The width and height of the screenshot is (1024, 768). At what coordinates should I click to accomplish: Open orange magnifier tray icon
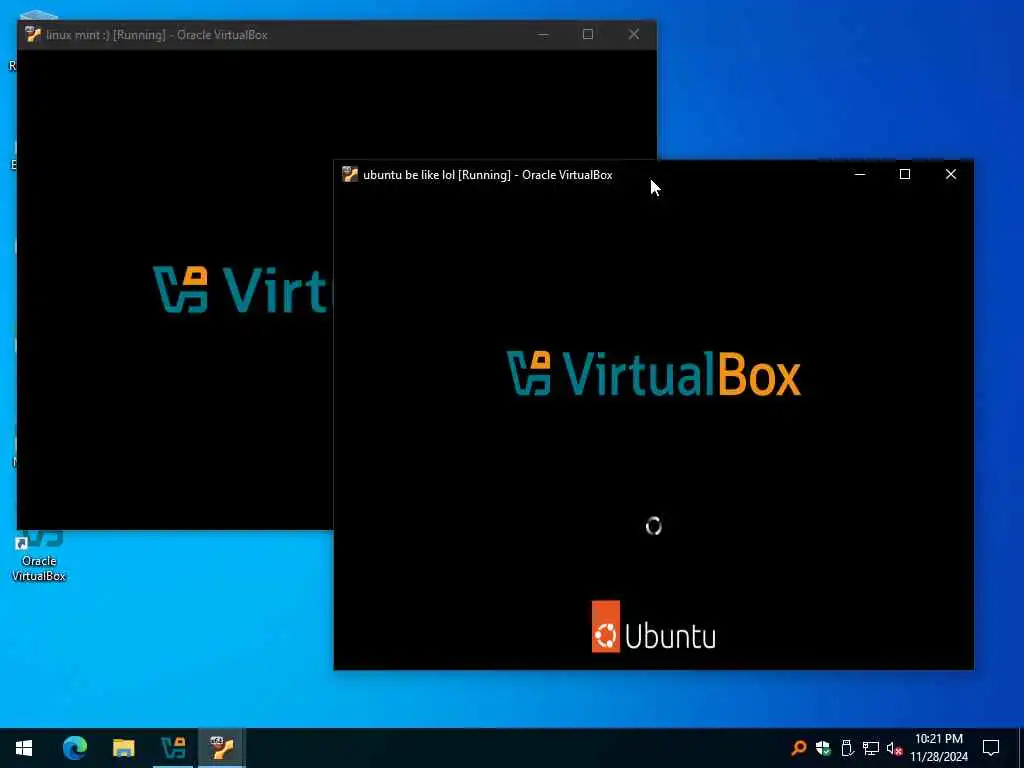[x=799, y=748]
